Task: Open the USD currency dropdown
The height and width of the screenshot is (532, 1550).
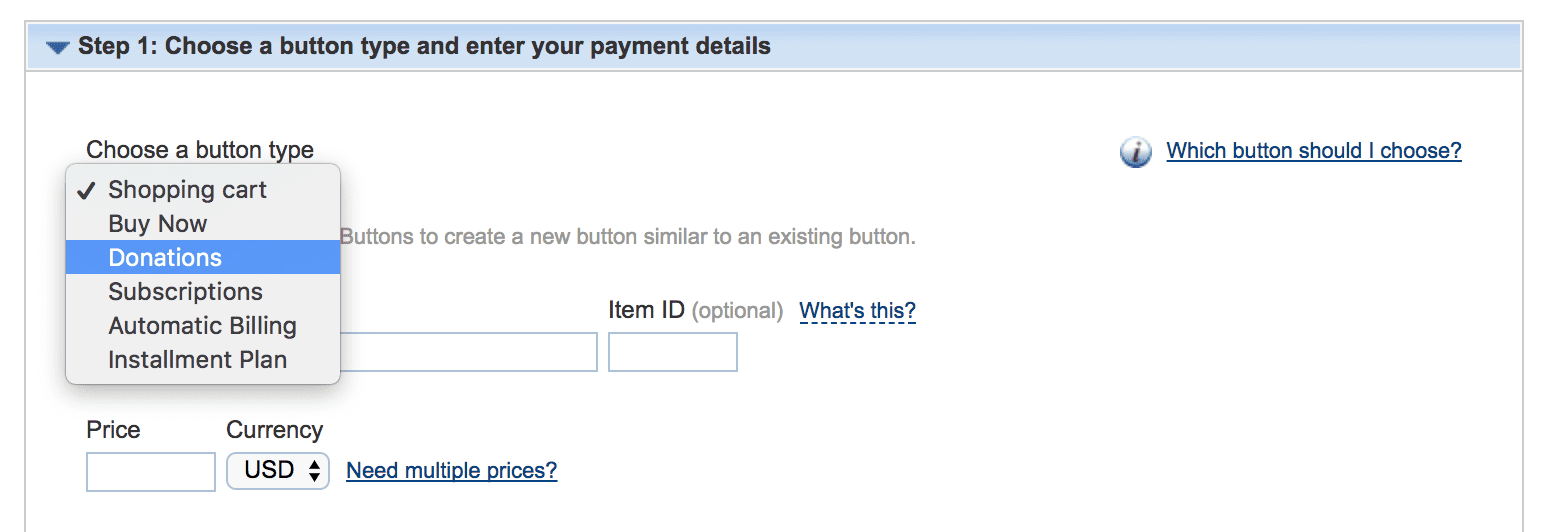Action: coord(278,470)
